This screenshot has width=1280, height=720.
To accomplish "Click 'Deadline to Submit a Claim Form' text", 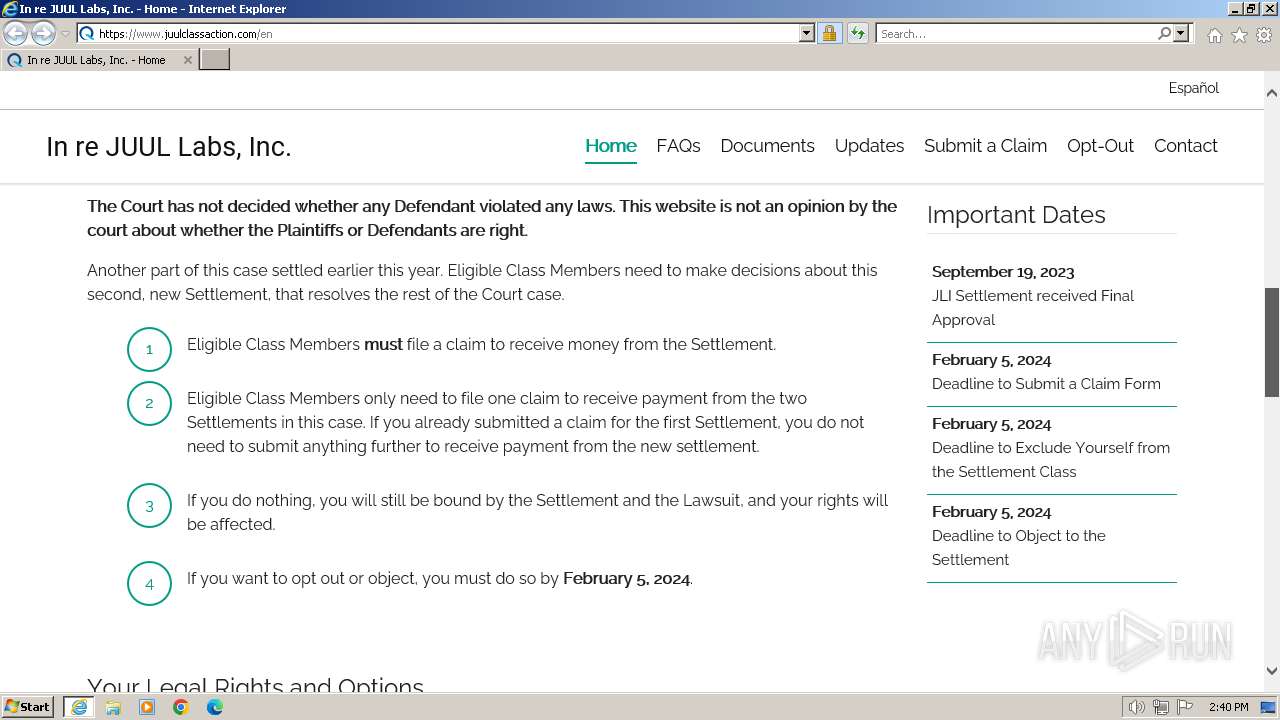I will pyautogui.click(x=1046, y=384).
